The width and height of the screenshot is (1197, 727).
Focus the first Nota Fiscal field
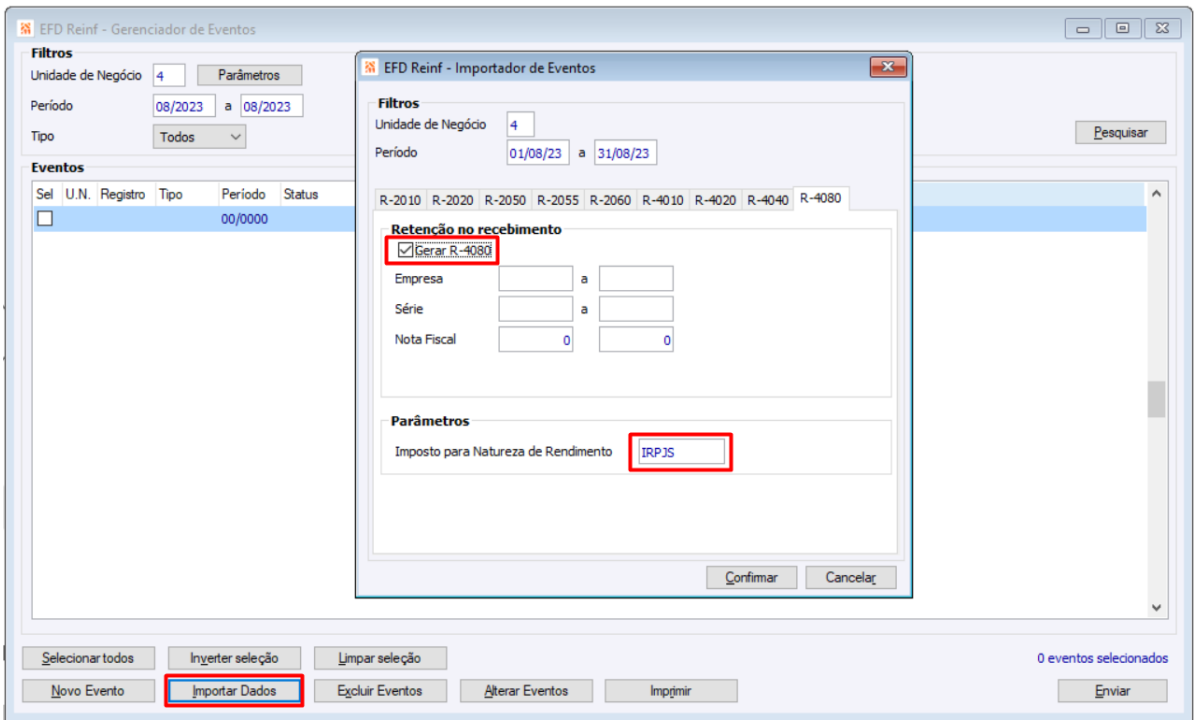[535, 340]
